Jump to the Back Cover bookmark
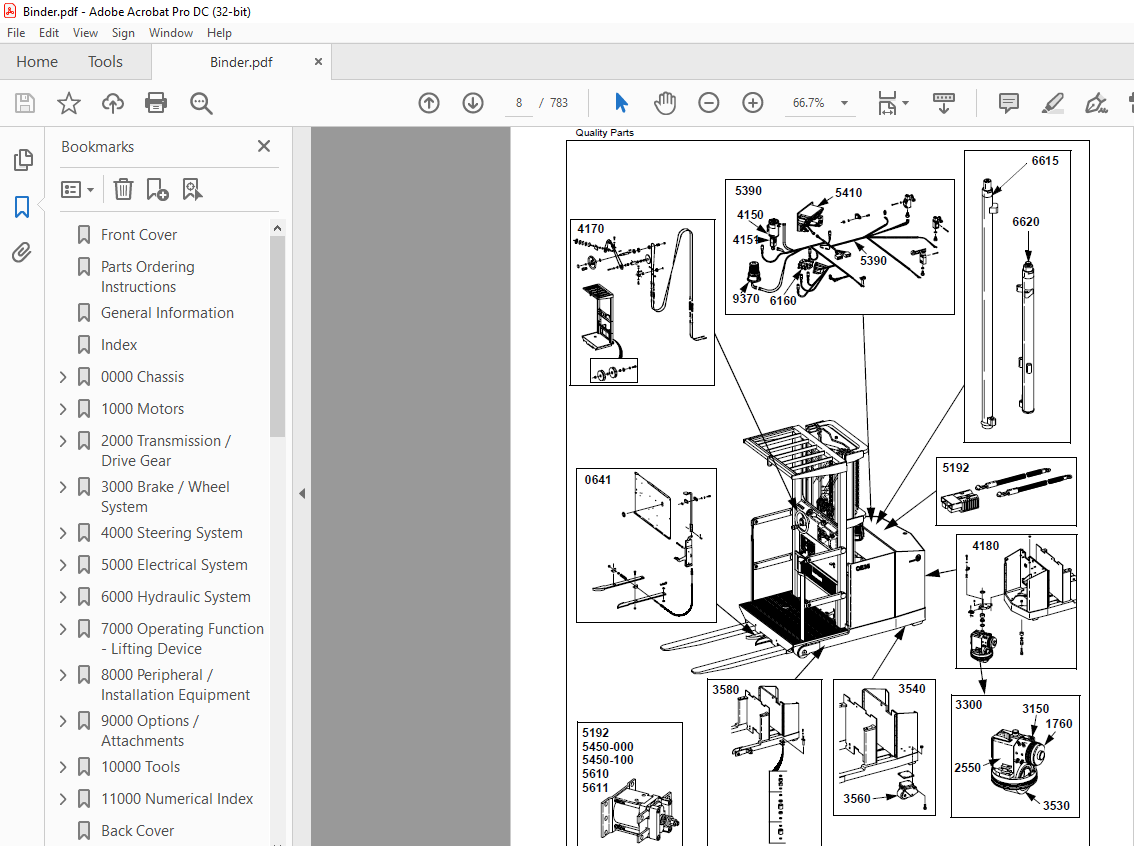This screenshot has width=1134, height=846. 137,830
